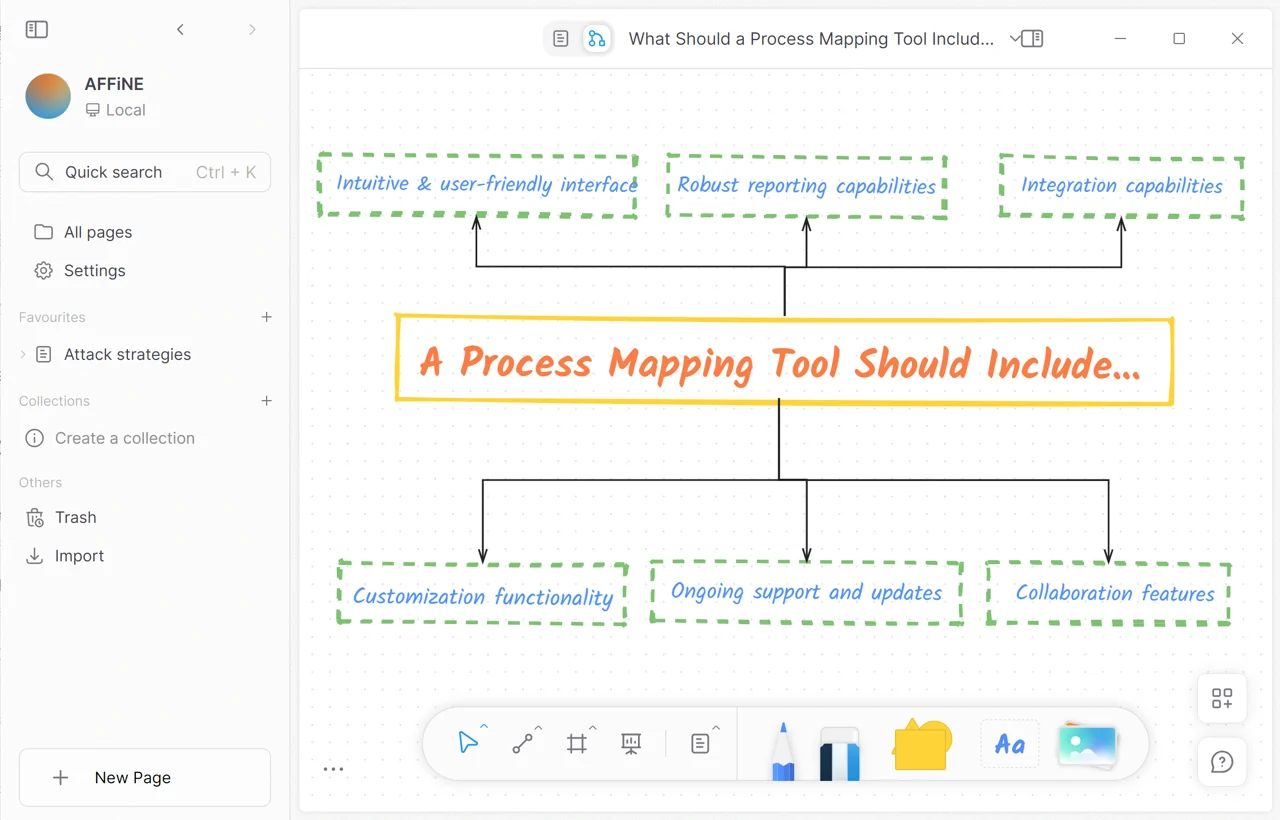Open the page title dropdown chevron

pyautogui.click(x=1015, y=39)
